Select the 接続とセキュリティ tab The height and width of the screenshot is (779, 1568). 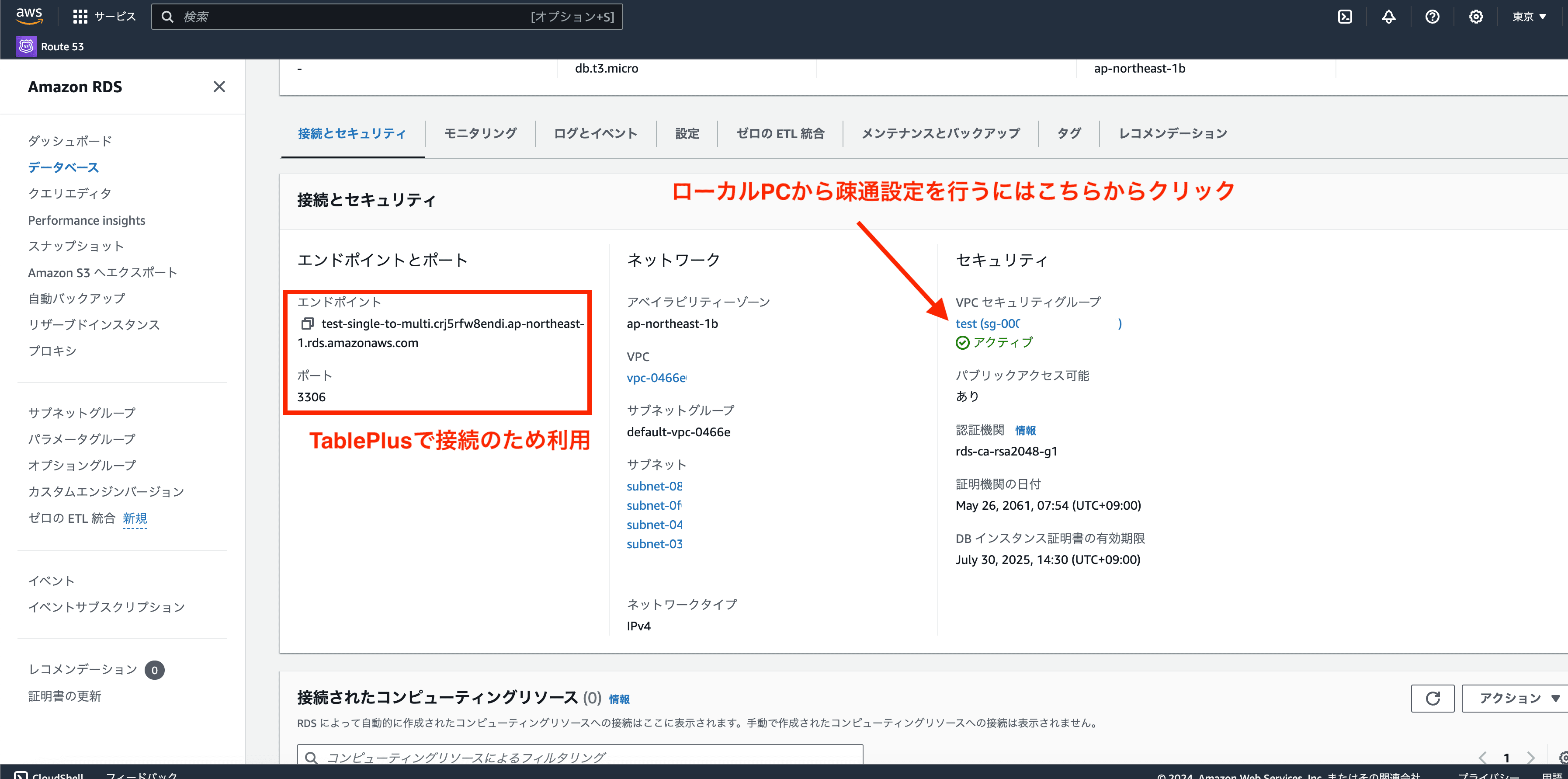pyautogui.click(x=352, y=133)
